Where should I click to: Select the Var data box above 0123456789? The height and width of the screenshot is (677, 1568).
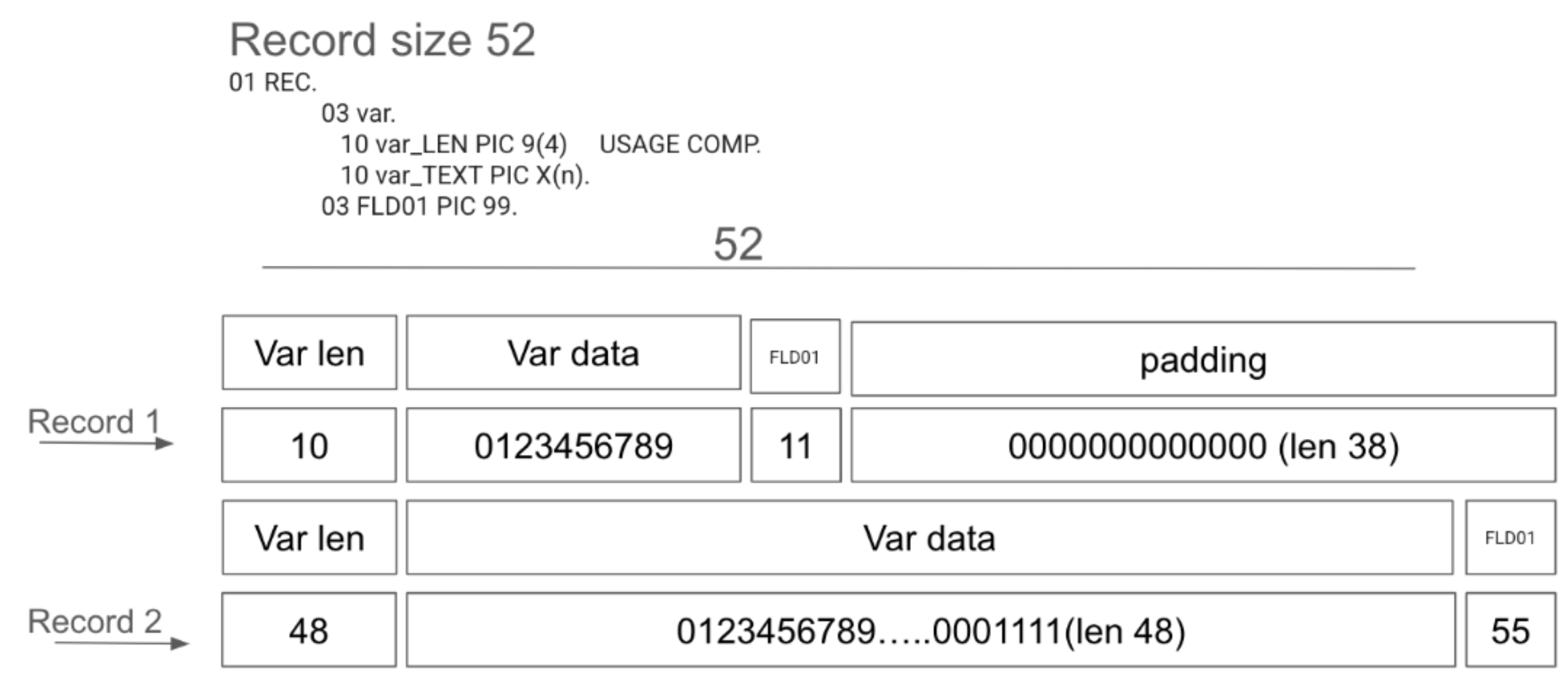point(573,353)
